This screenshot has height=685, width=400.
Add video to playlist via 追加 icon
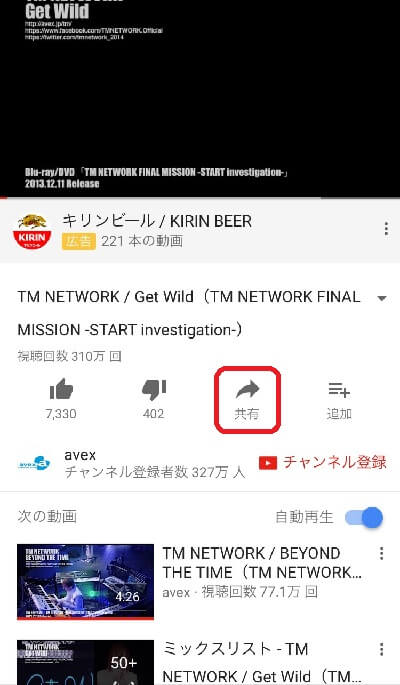point(339,390)
